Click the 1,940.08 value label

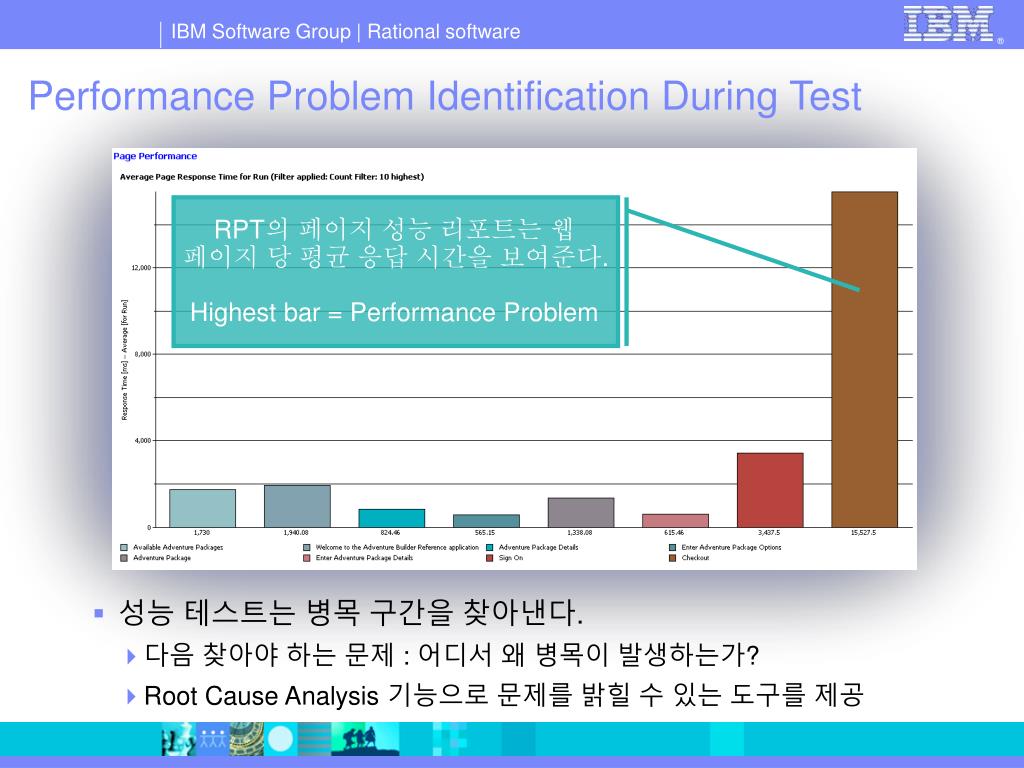coord(296,533)
